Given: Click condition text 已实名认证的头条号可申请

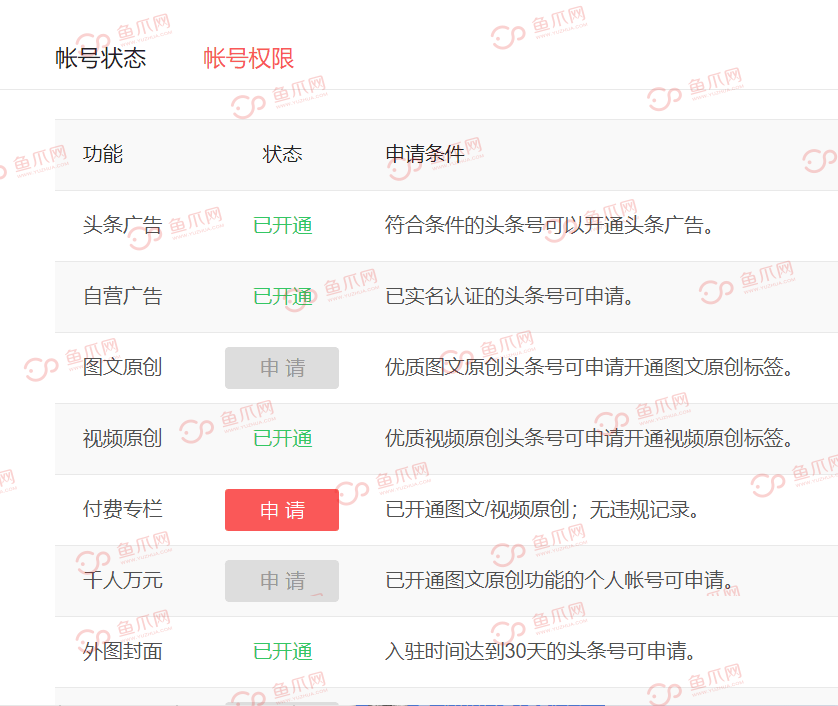Looking at the screenshot, I should point(509,296).
